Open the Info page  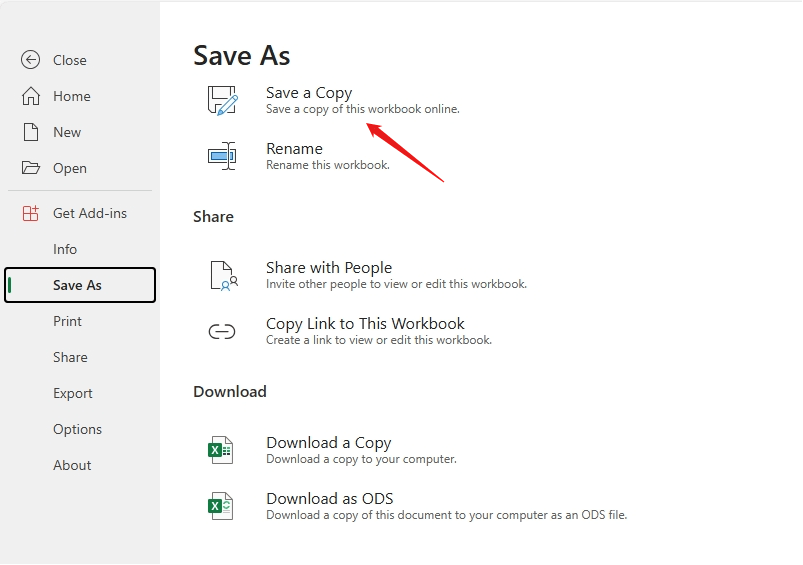coord(65,249)
